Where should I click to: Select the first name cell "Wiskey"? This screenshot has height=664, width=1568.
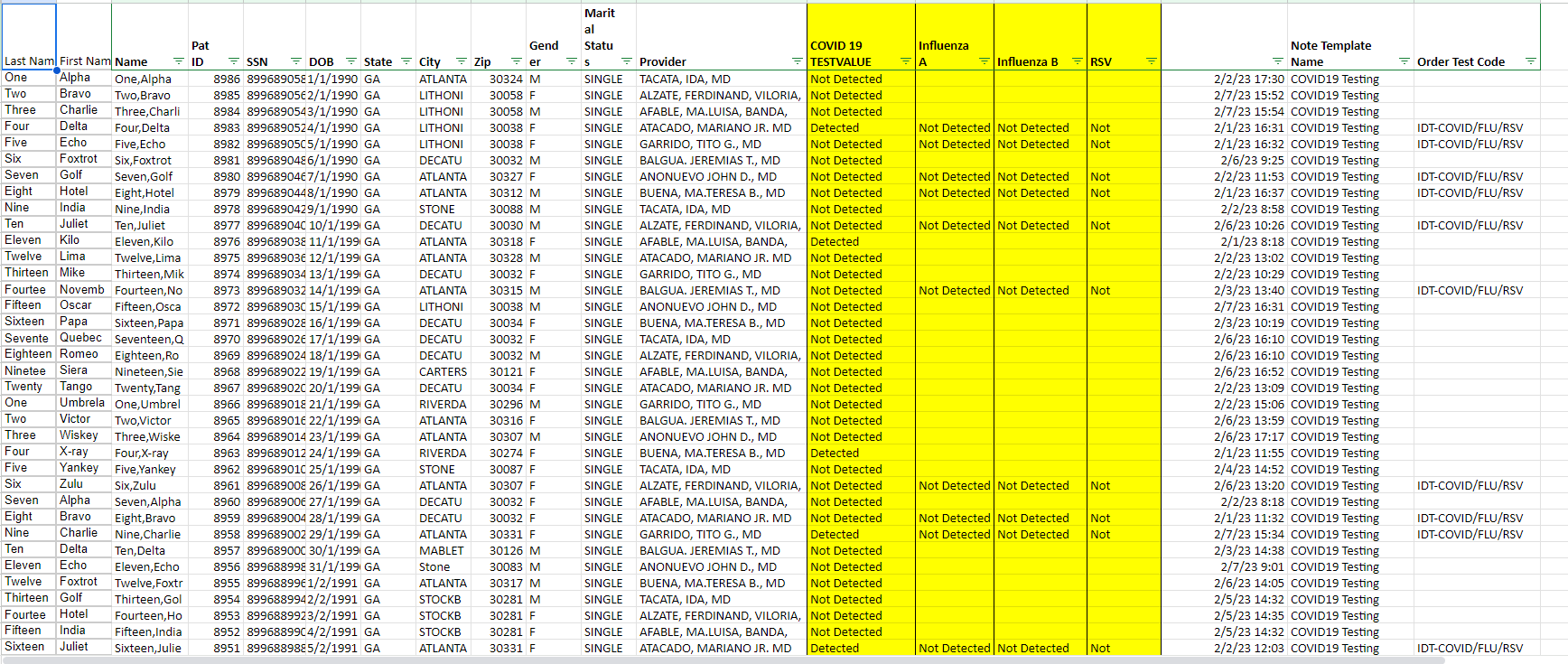[x=84, y=435]
